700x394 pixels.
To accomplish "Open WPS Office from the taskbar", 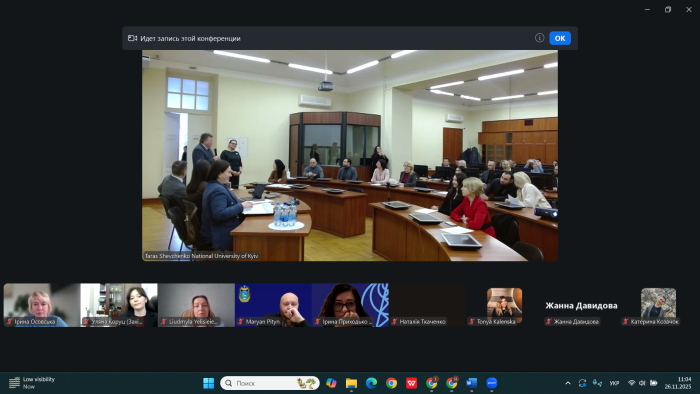I will click(412, 383).
